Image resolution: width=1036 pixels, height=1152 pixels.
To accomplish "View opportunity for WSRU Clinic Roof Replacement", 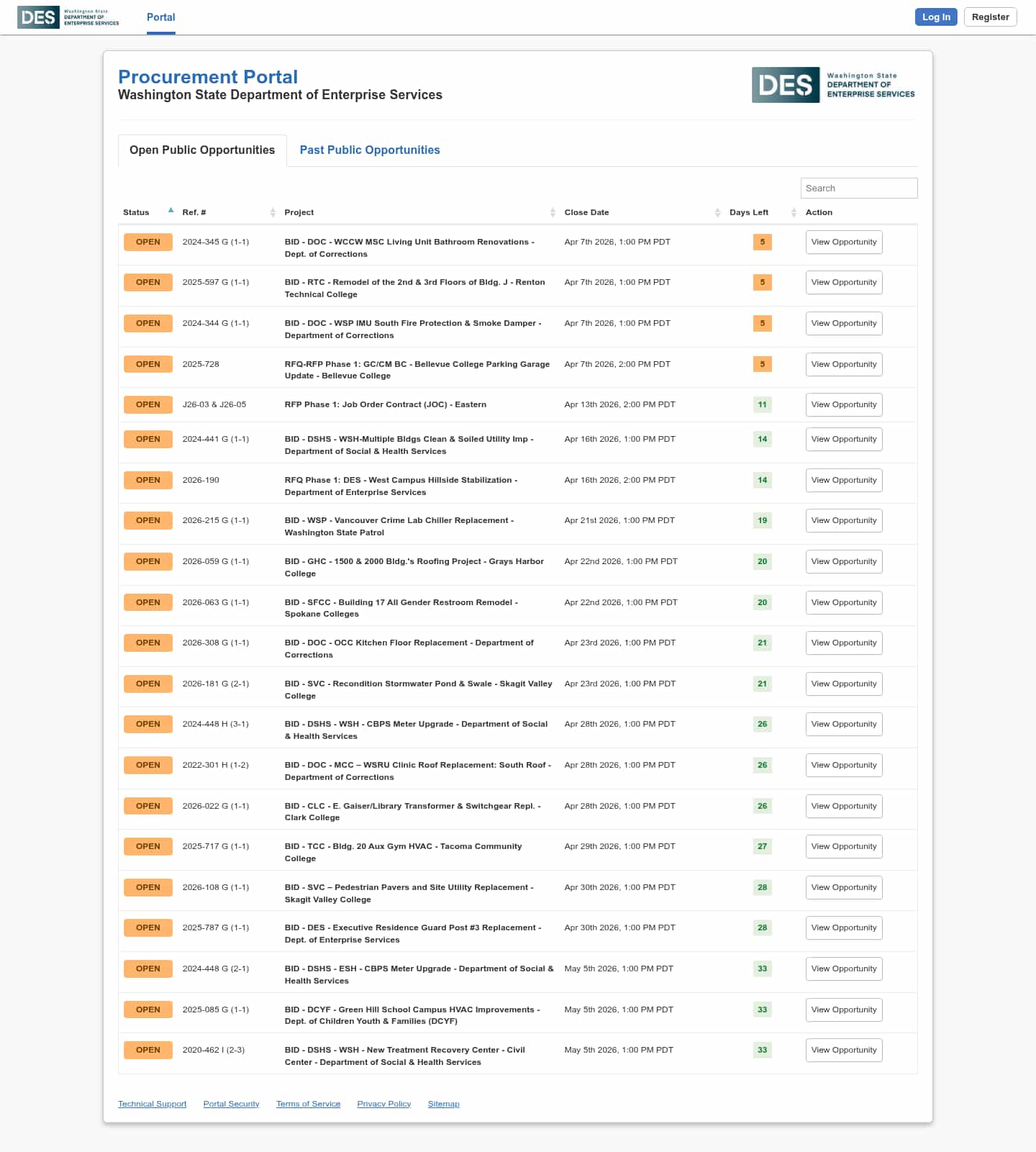I will [x=844, y=765].
